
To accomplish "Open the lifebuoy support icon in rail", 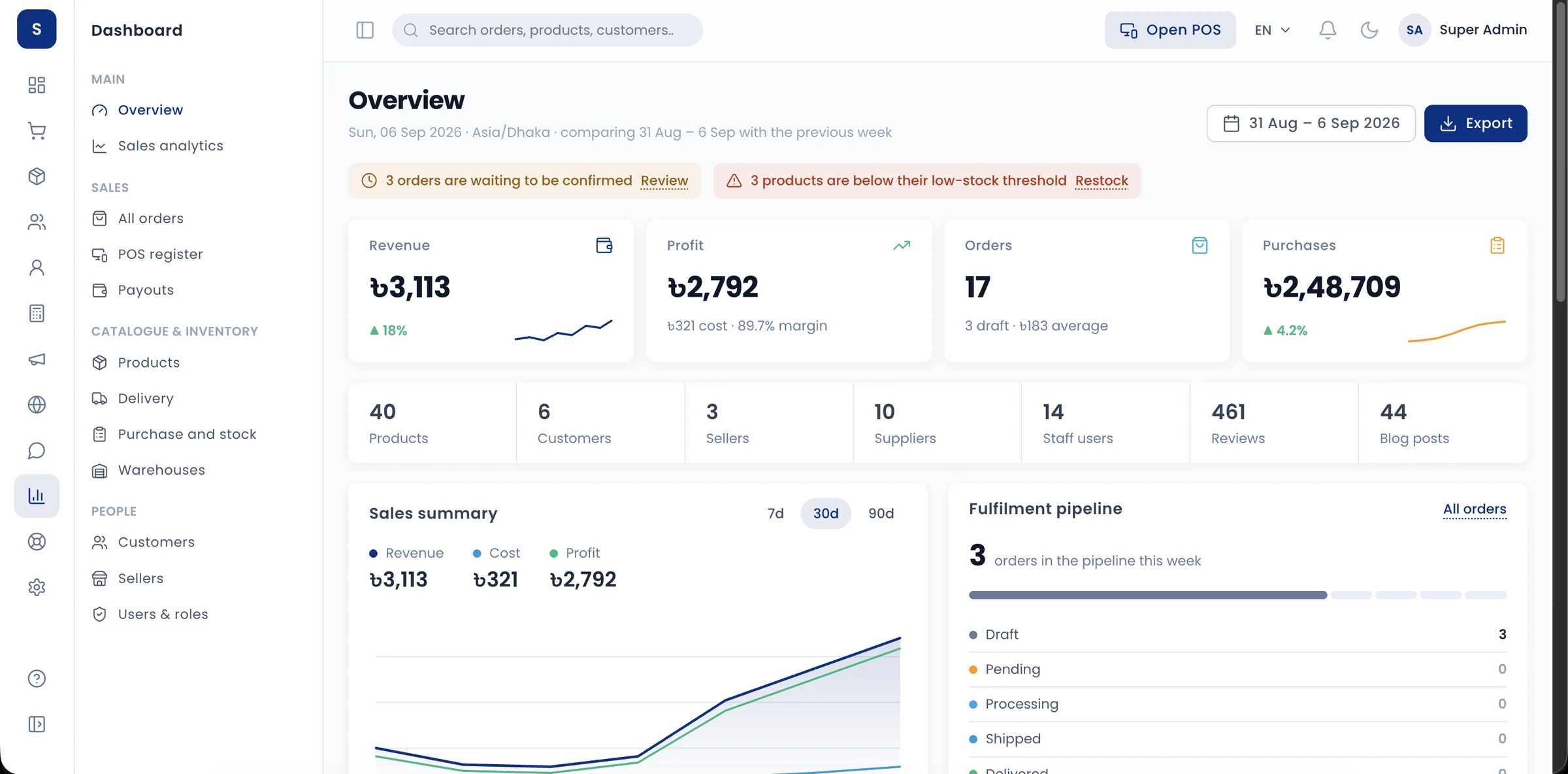I will [x=37, y=541].
